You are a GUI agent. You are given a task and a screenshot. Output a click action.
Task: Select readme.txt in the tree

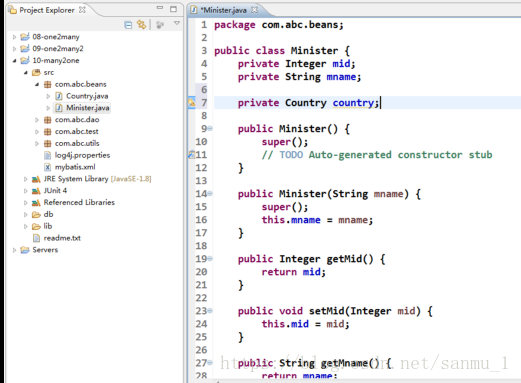pyautogui.click(x=62, y=238)
